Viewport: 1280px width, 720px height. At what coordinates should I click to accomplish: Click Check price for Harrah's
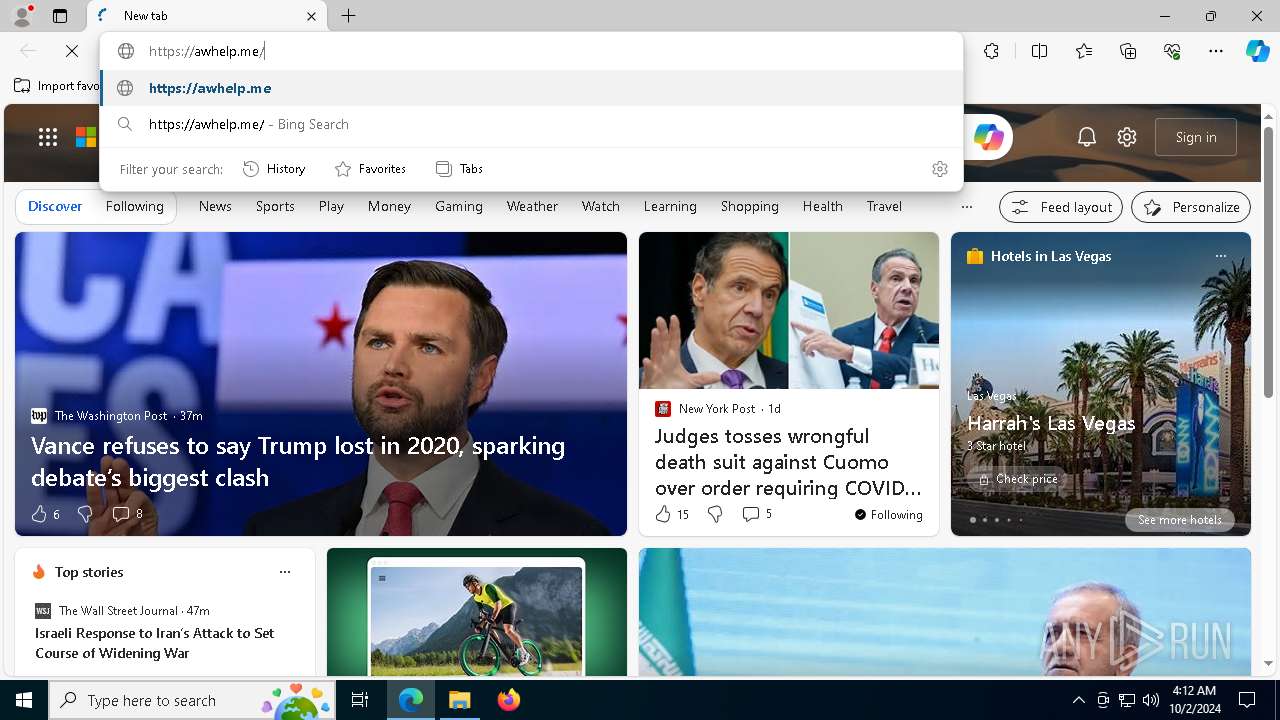1017,479
